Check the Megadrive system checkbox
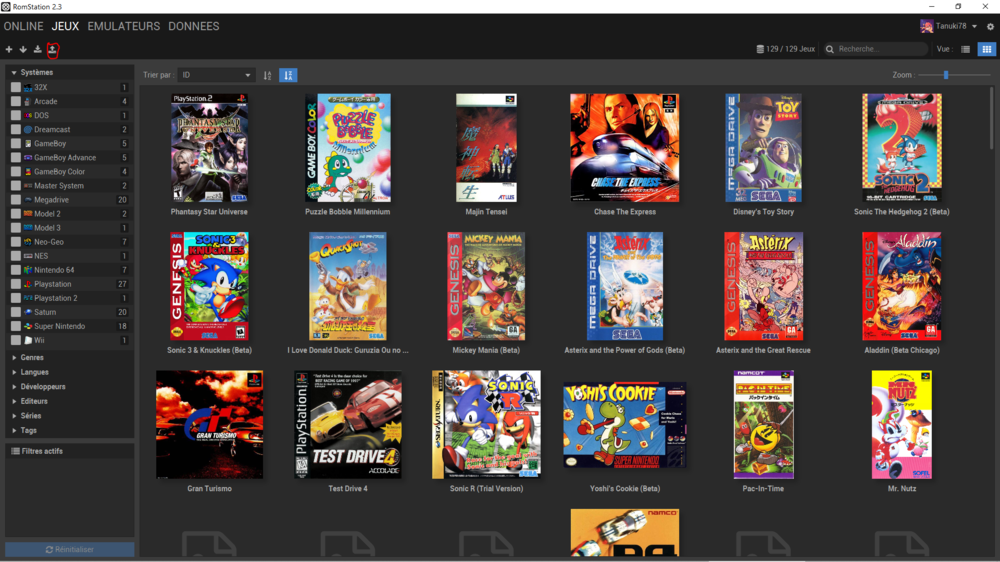 tap(15, 200)
